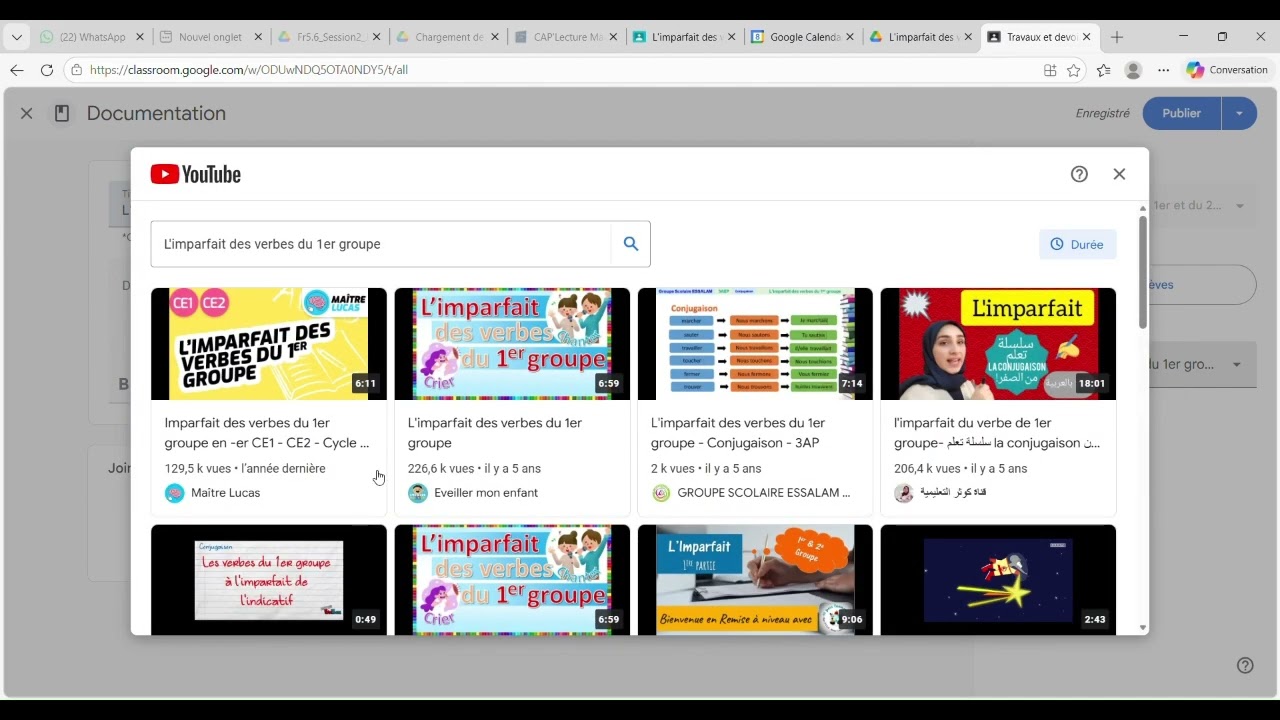Image resolution: width=1280 pixels, height=720 pixels.
Task: Open a new browser tab
Action: [x=1117, y=37]
